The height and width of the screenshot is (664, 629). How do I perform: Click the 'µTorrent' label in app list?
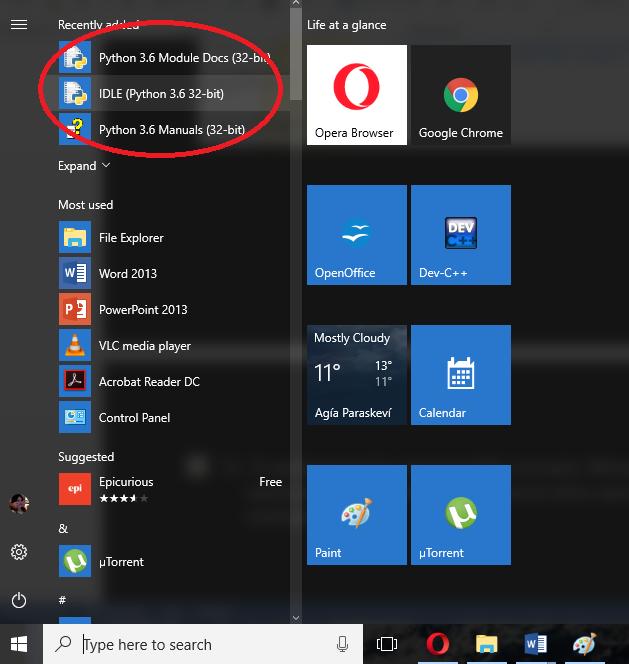click(x=121, y=562)
